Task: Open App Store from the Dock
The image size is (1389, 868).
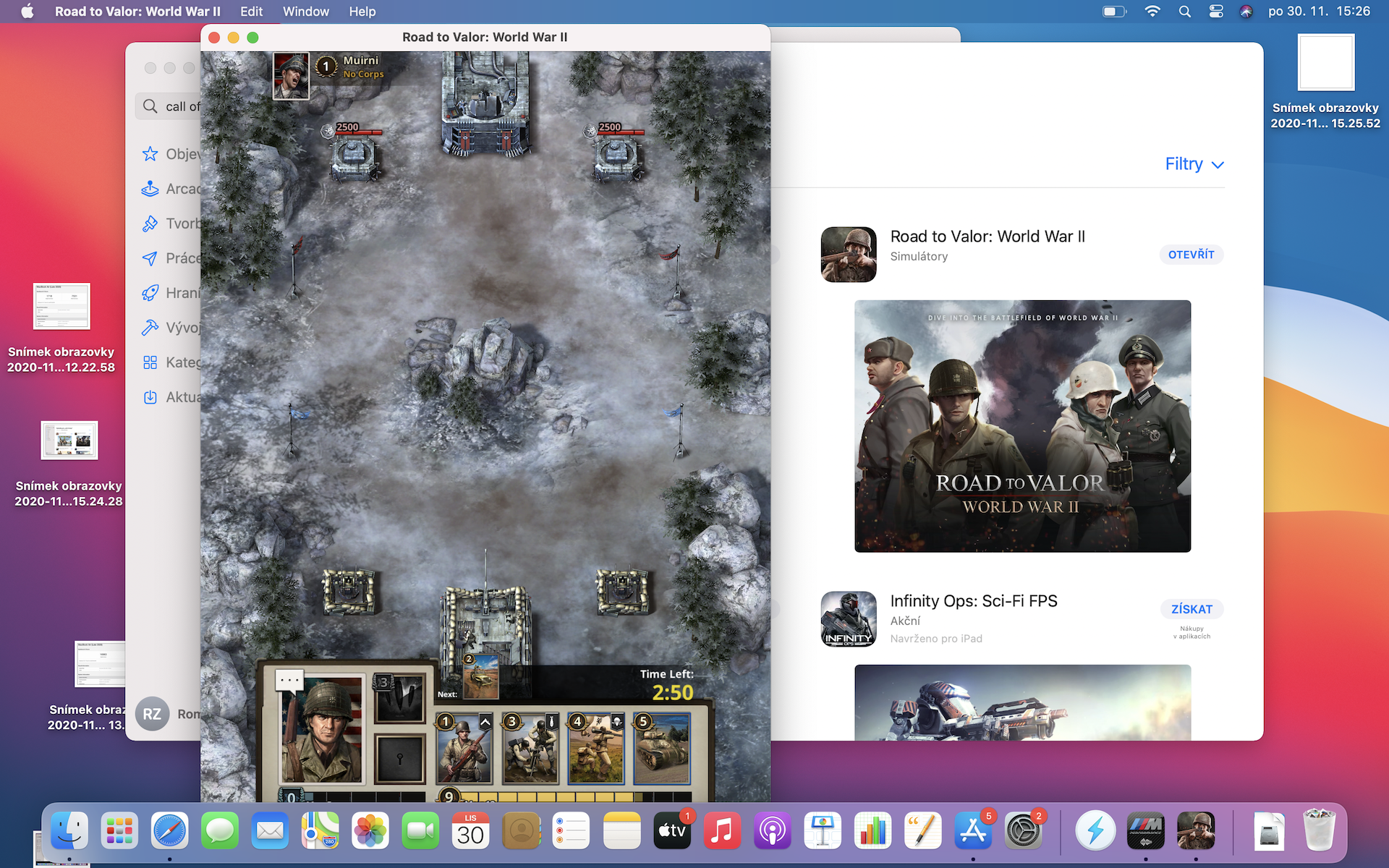Action: 972,830
